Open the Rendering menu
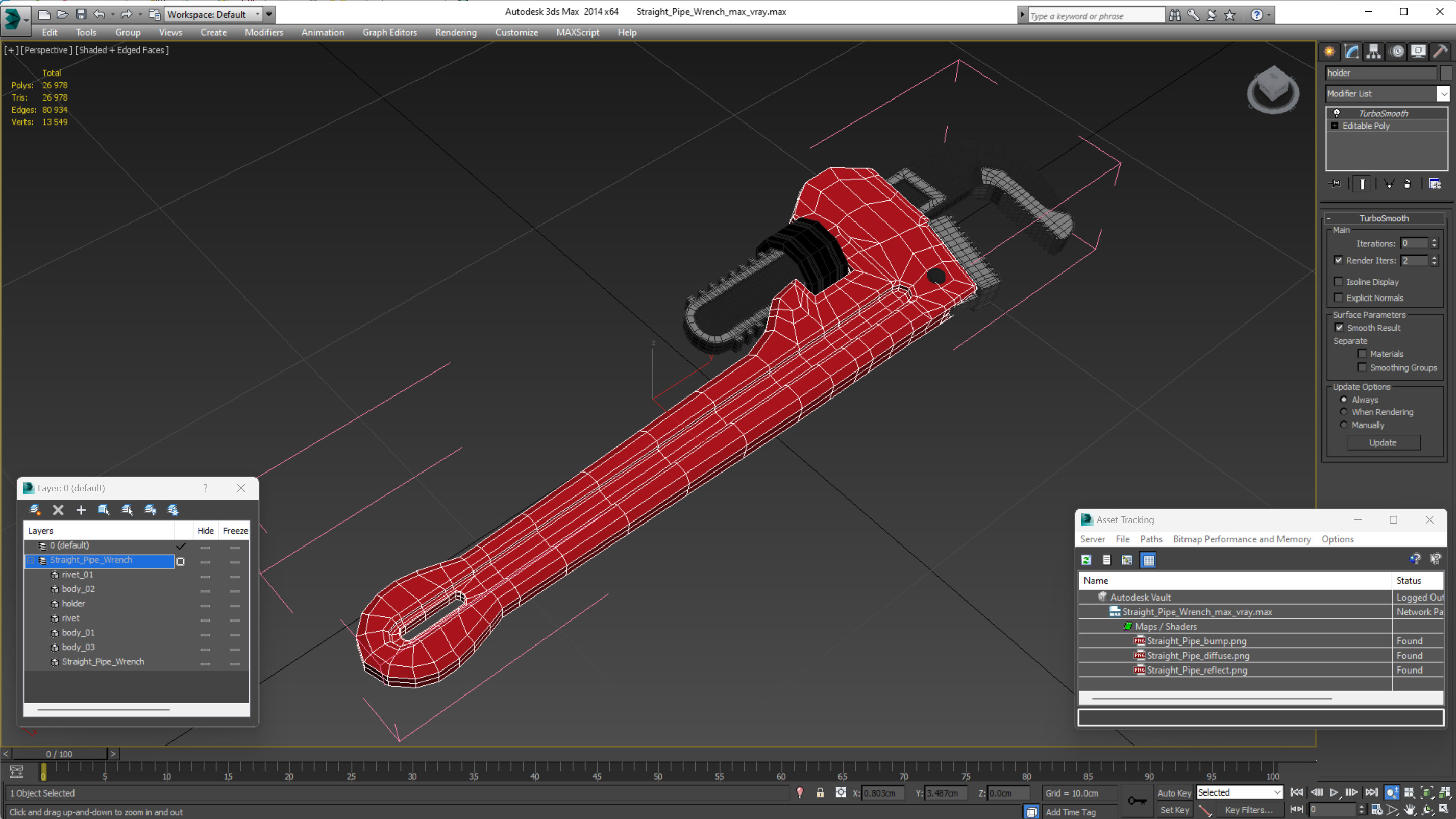The height and width of the screenshot is (819, 1456). click(456, 32)
